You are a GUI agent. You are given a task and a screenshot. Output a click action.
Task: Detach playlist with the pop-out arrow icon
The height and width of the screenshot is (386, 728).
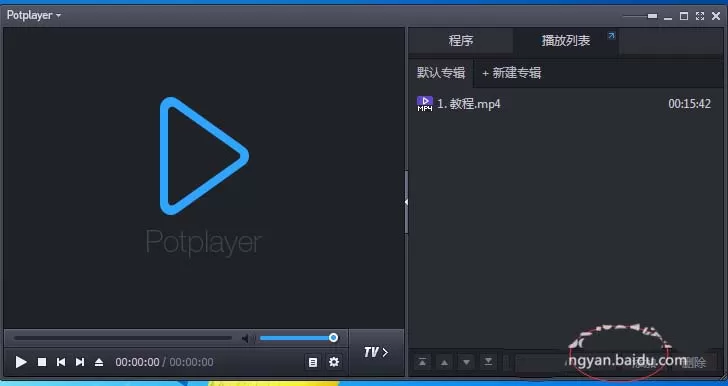point(611,36)
